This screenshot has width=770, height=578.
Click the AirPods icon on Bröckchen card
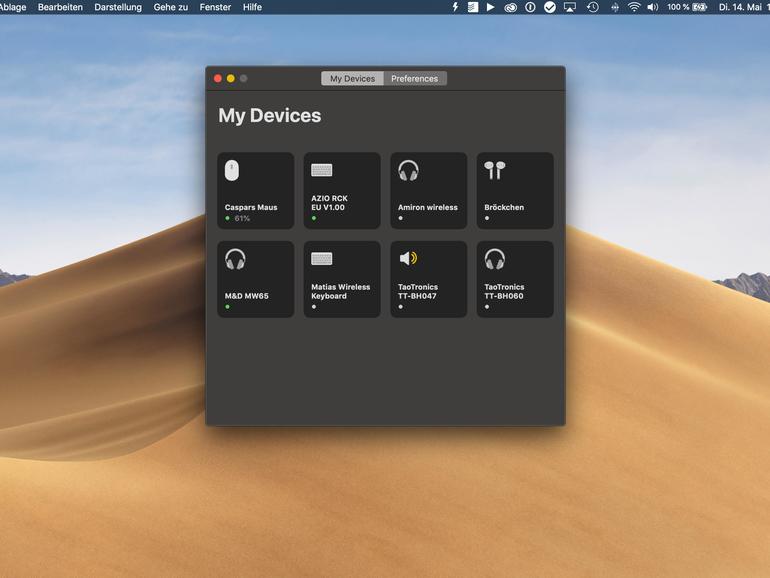pos(495,170)
